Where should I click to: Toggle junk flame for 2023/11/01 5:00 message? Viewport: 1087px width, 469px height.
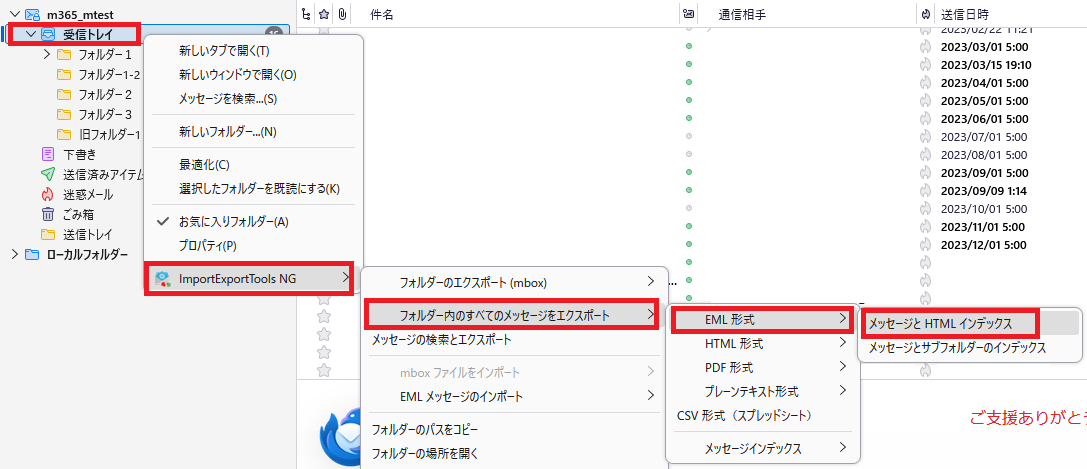pyautogui.click(x=925, y=227)
